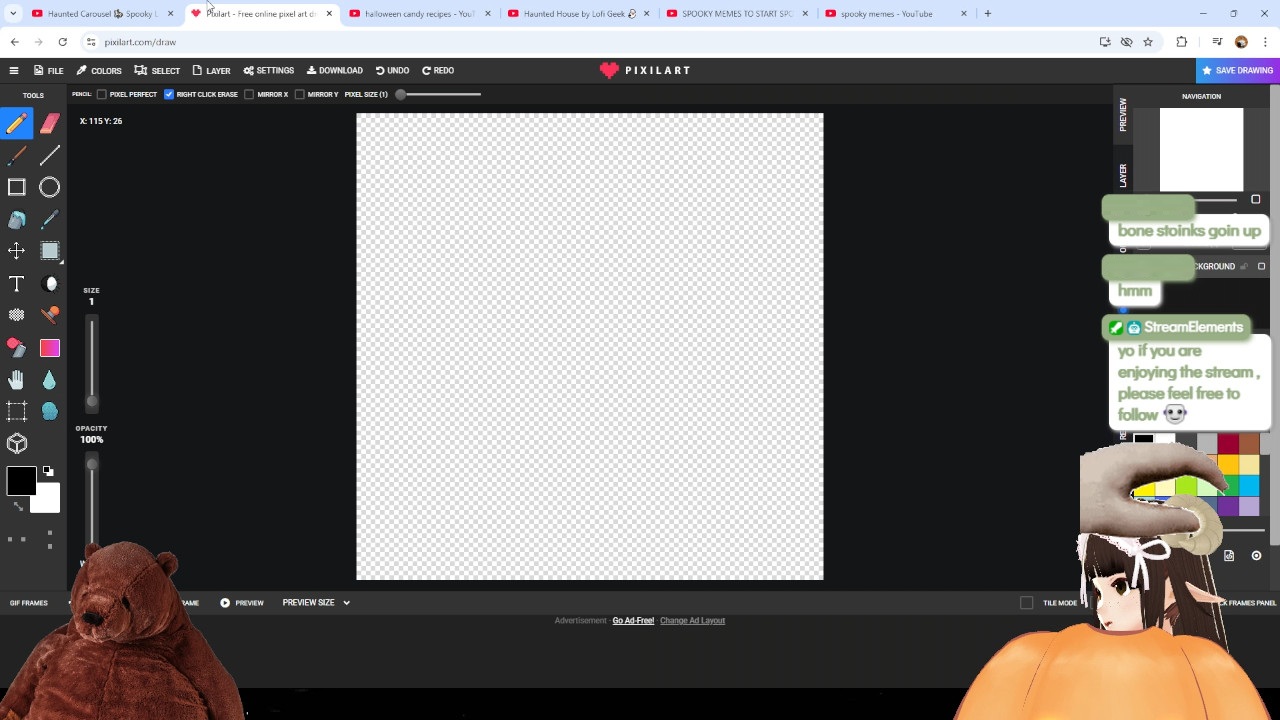The height and width of the screenshot is (720, 1280).
Task: Open the Layer menu
Action: (211, 70)
